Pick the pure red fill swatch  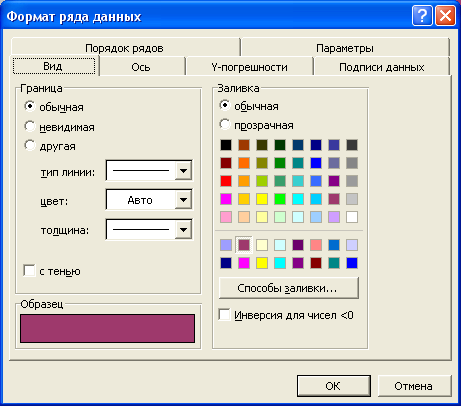coord(226,181)
